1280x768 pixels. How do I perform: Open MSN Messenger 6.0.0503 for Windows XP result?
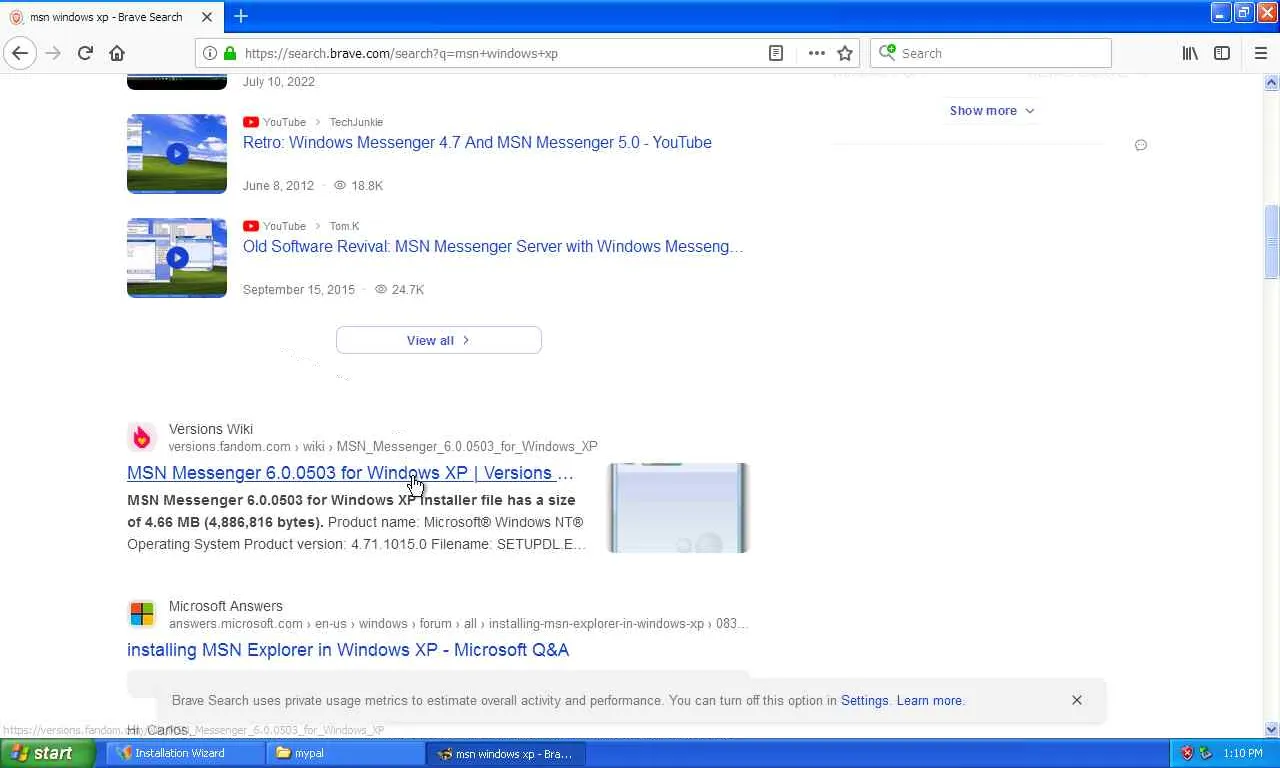tap(350, 473)
